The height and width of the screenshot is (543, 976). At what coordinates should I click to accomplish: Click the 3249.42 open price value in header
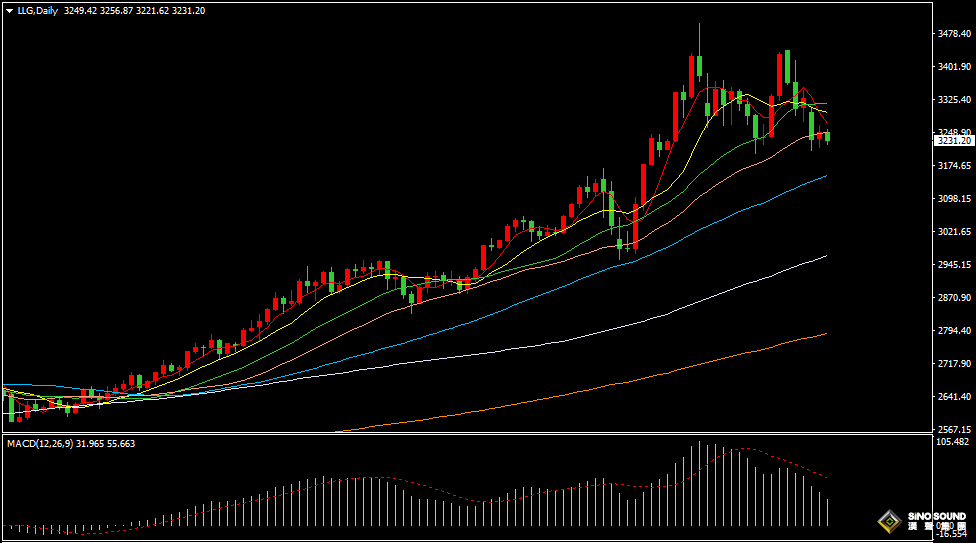[x=77, y=10]
